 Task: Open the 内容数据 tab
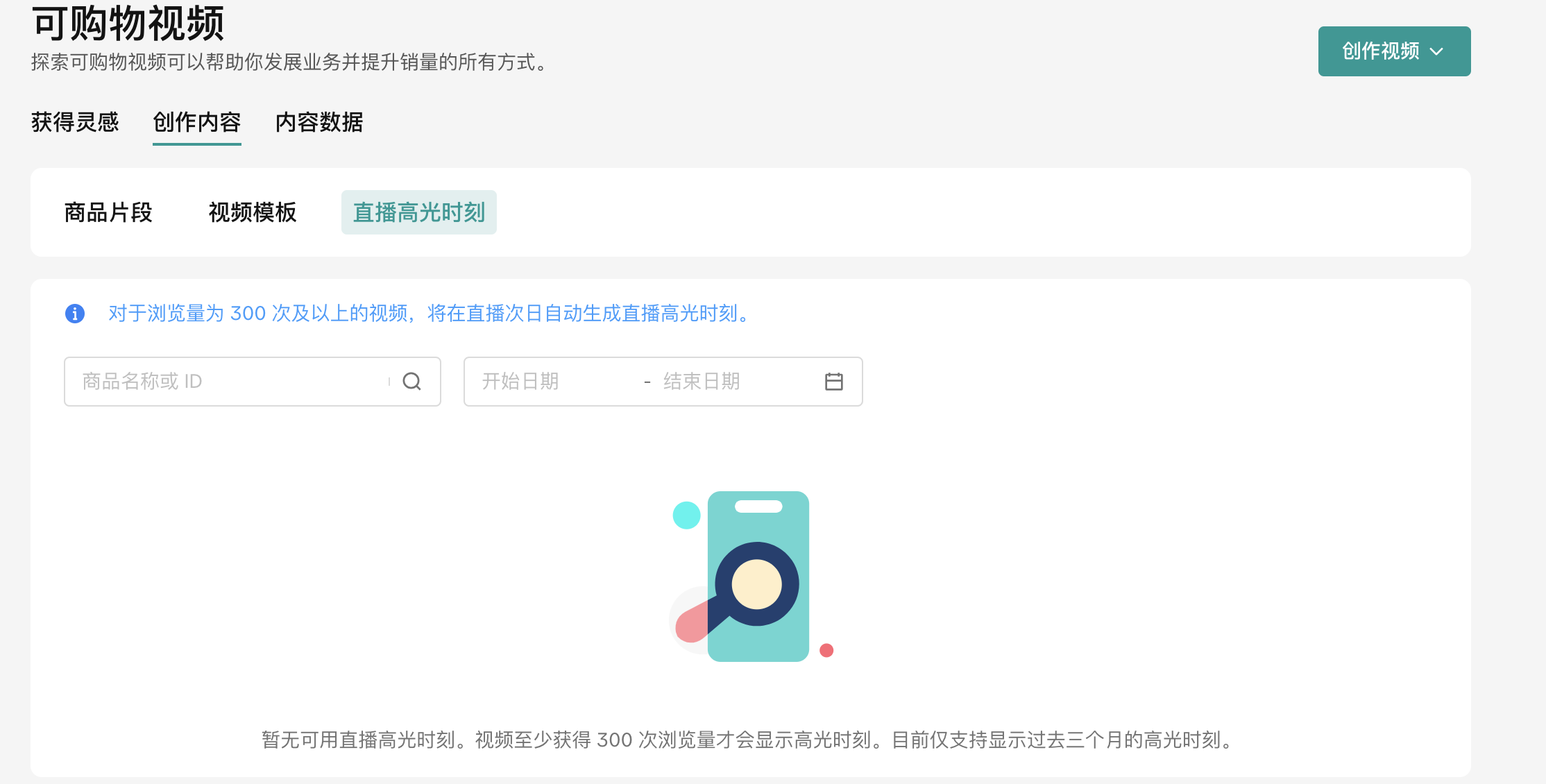319,122
